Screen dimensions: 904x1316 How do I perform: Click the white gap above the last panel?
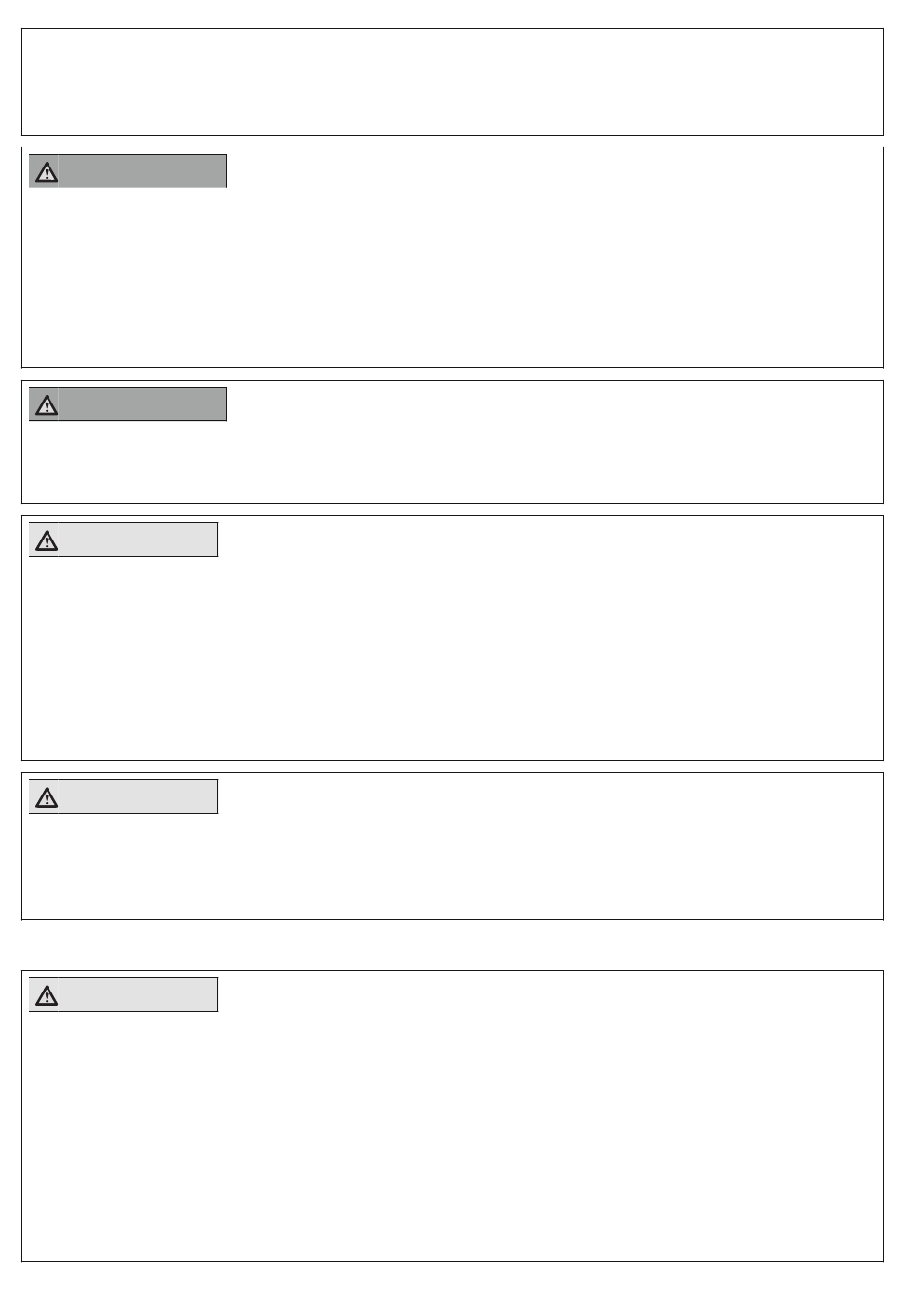(452, 945)
